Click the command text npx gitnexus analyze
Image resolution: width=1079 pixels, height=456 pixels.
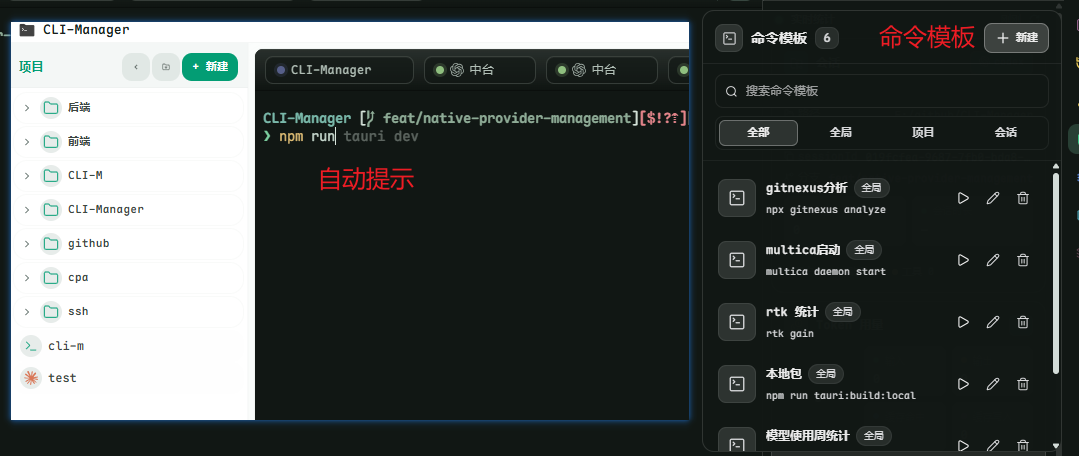click(x=825, y=209)
